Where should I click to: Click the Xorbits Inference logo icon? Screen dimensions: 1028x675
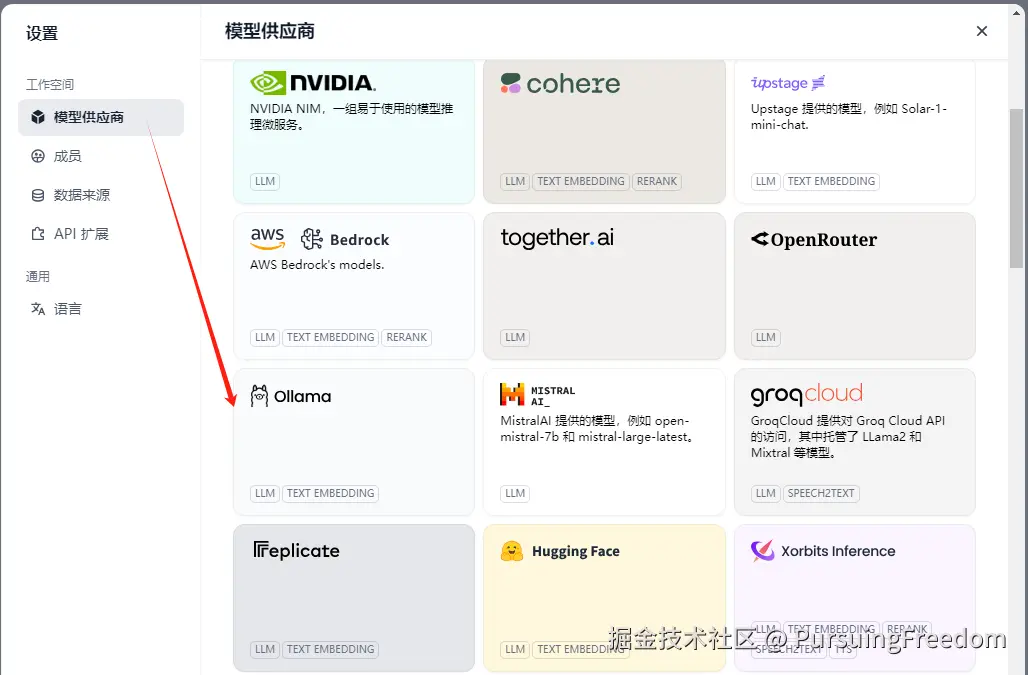(x=762, y=551)
